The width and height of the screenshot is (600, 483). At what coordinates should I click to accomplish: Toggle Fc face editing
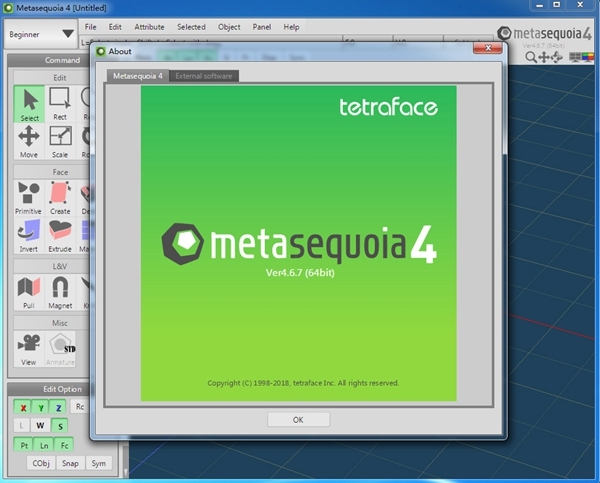(64, 445)
